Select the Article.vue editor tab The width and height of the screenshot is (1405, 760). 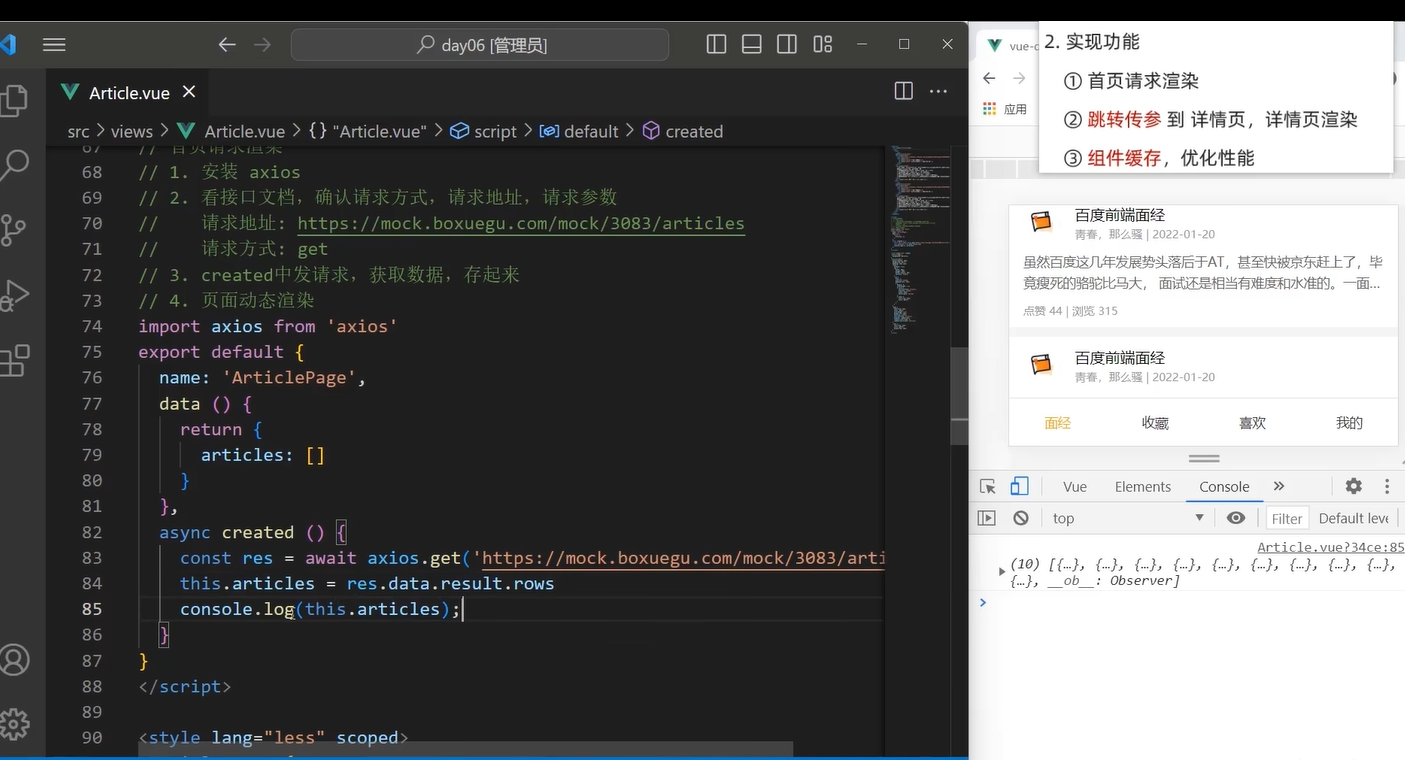tap(129, 93)
